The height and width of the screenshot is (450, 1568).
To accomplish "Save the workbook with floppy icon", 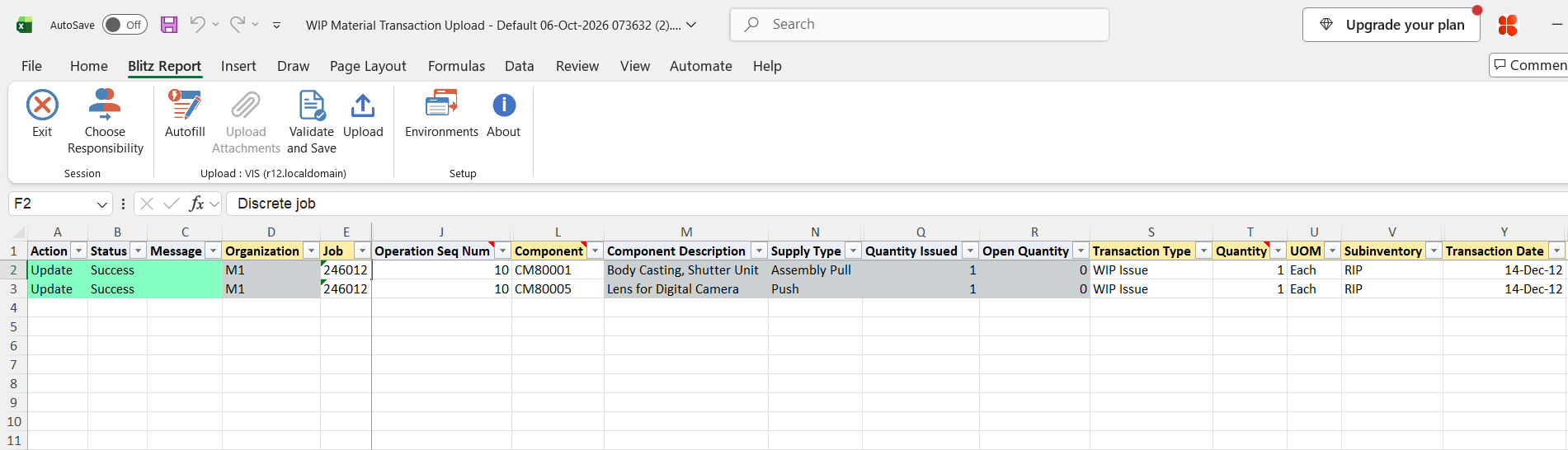I will pyautogui.click(x=169, y=25).
